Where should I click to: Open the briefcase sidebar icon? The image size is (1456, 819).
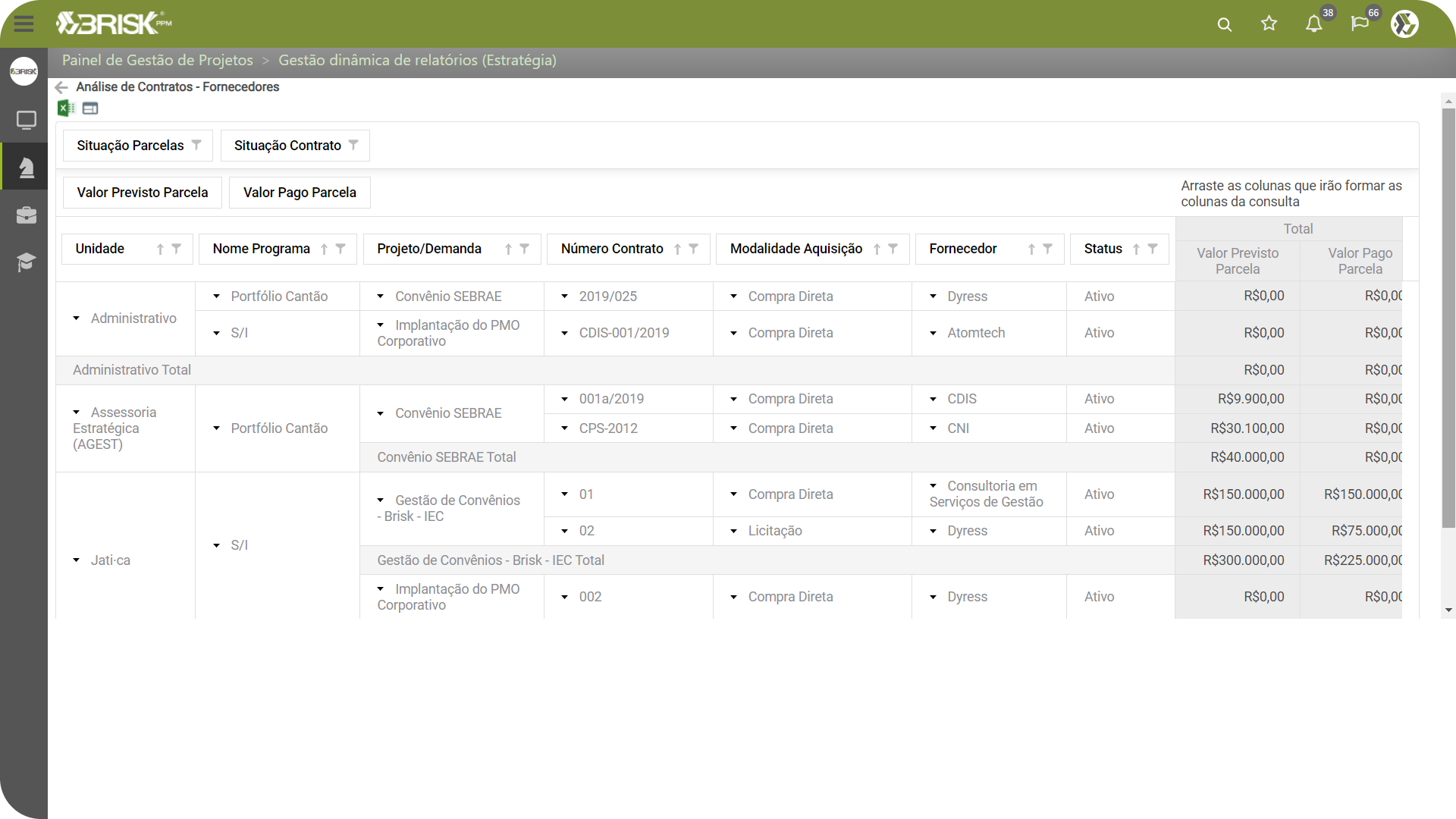(26, 215)
